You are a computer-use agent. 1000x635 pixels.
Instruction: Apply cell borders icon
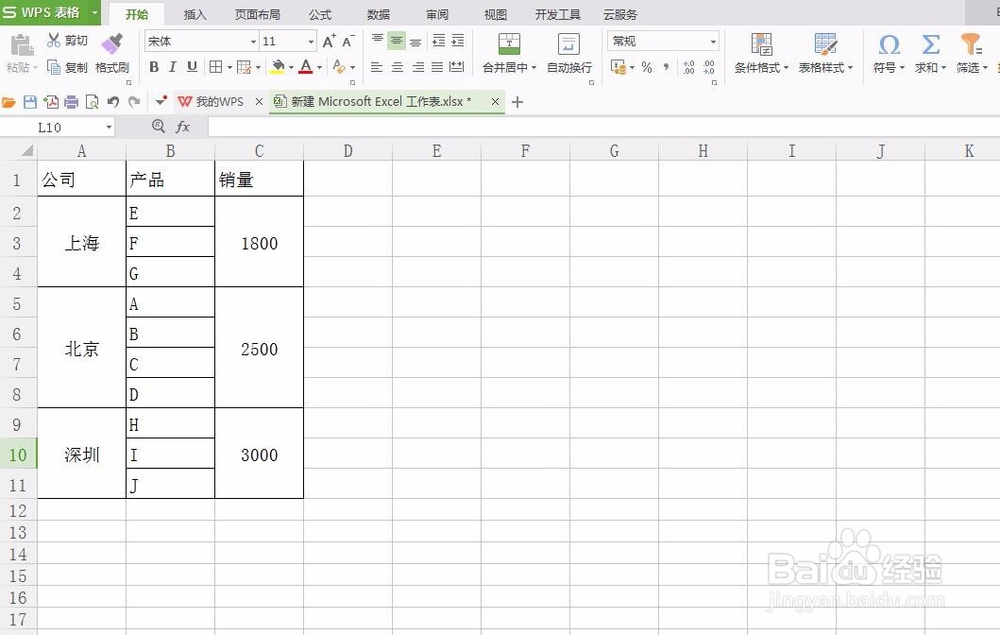(216, 67)
